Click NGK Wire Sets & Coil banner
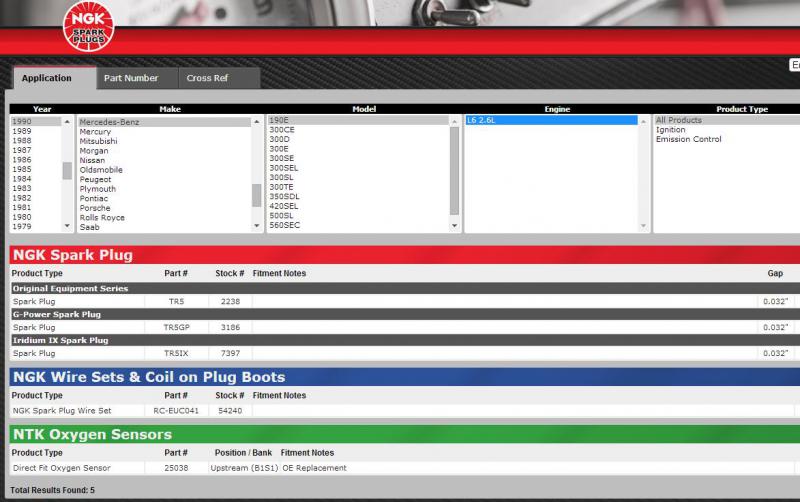Viewport: 800px width, 502px height. tap(405, 377)
